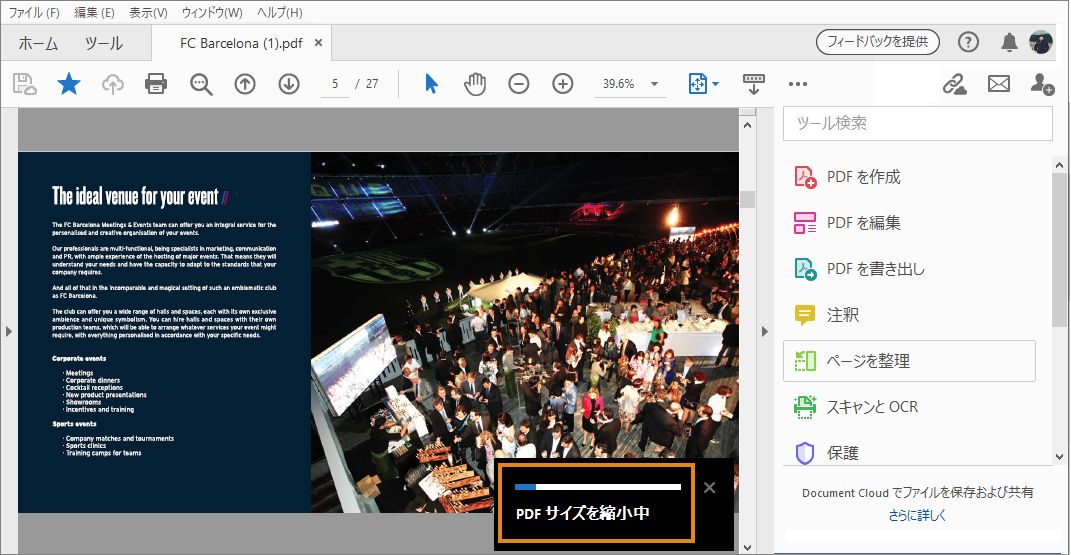Toggle the blue star bookmark icon
Screen dimensions: 1071x555
(x=68, y=84)
